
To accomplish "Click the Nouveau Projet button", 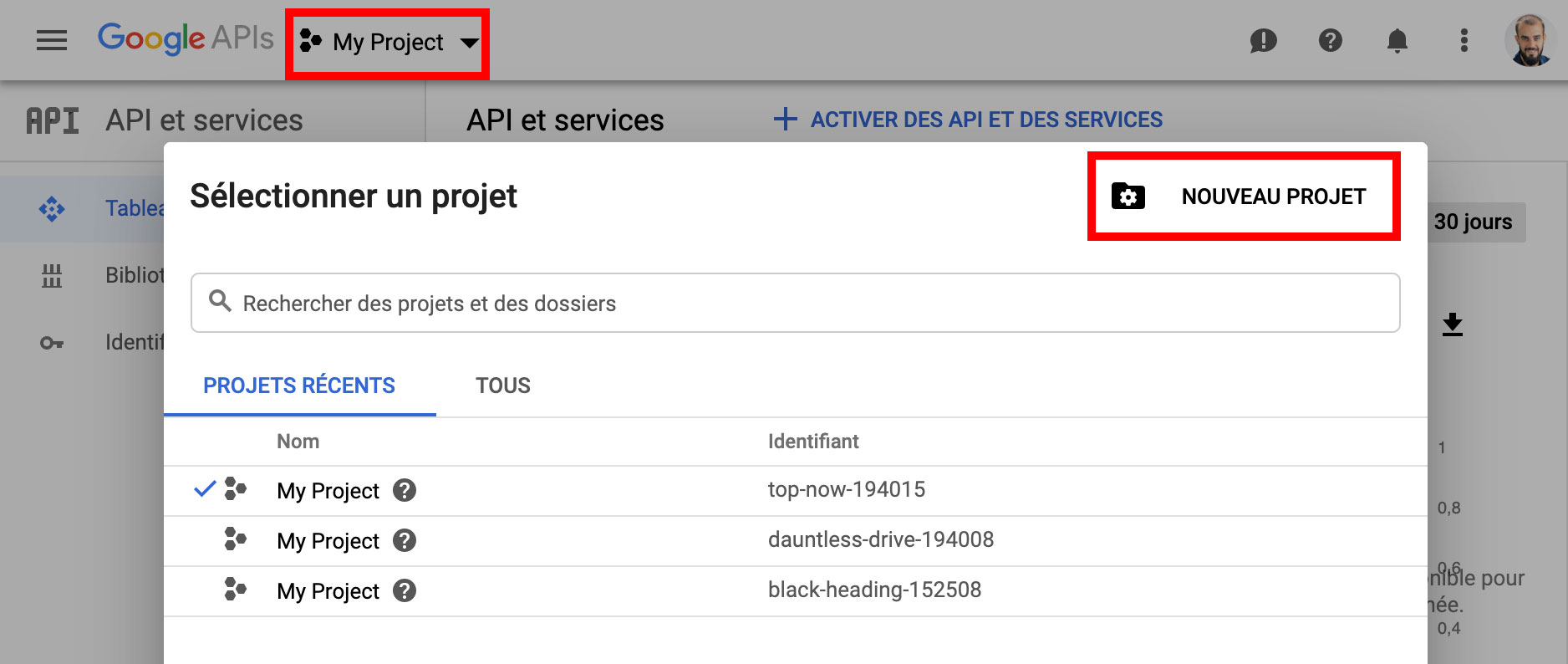I will 1244,197.
